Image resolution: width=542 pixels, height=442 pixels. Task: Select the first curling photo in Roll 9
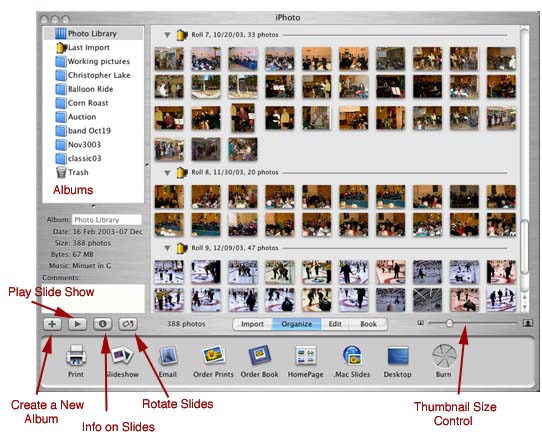click(x=169, y=272)
